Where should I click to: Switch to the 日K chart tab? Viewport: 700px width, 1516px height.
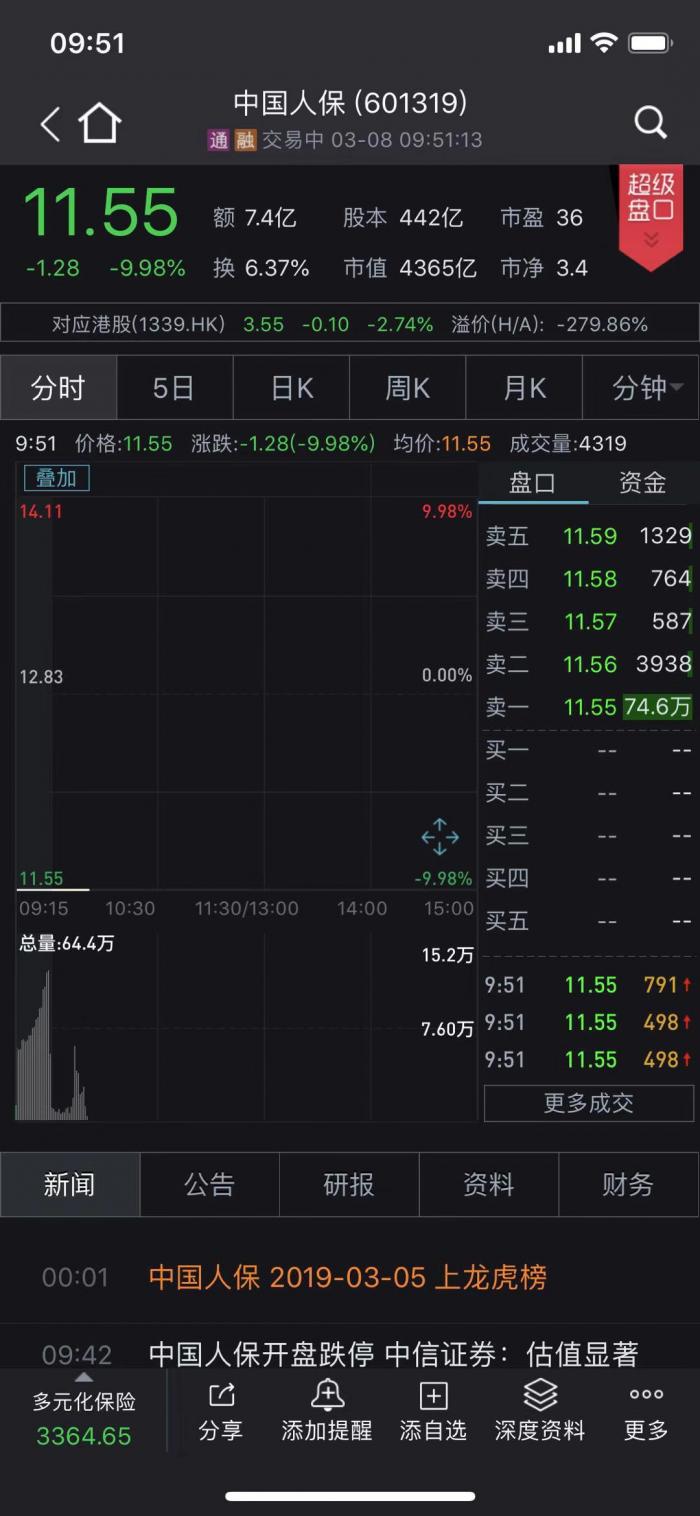[x=292, y=388]
